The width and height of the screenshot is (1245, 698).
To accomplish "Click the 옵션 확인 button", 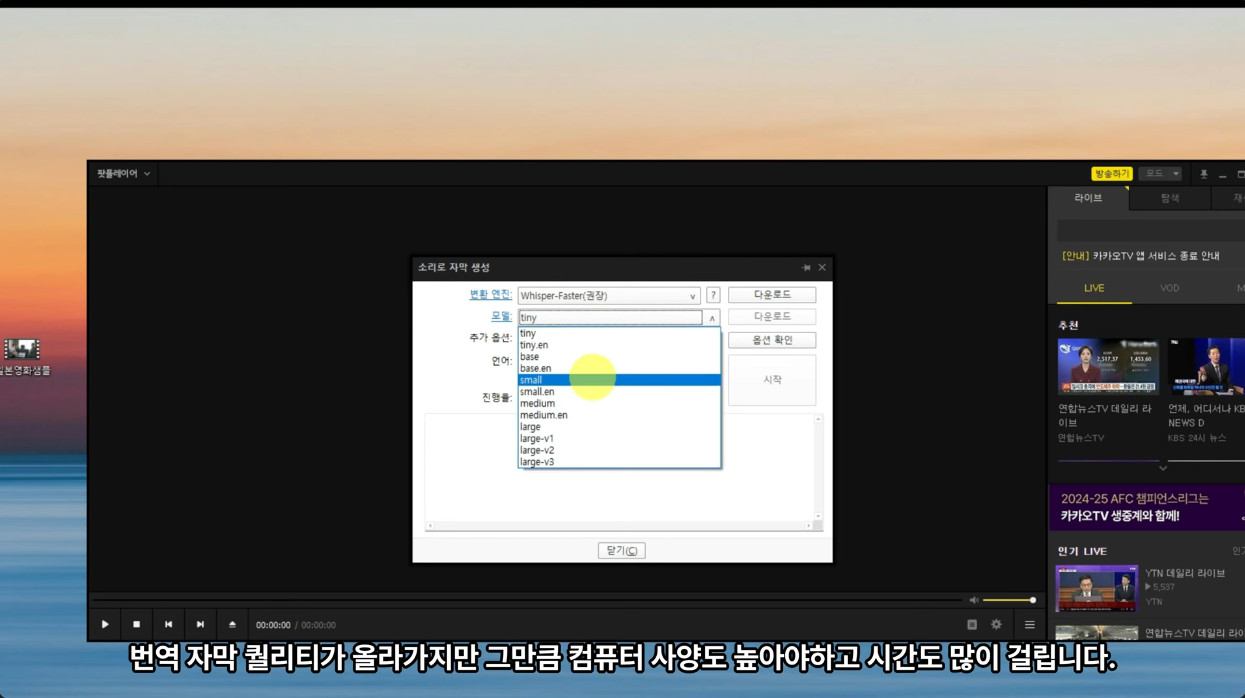I will pos(772,340).
